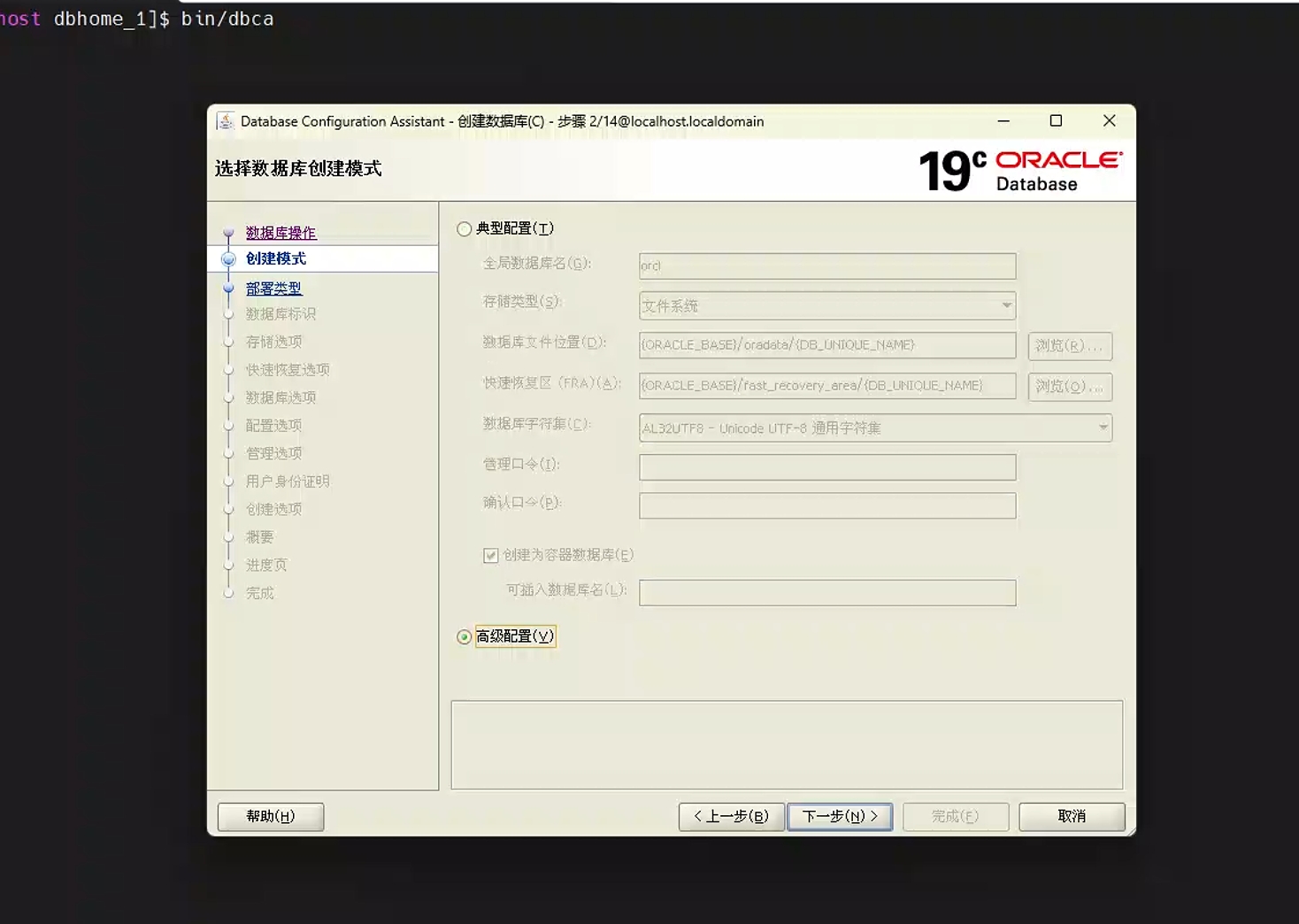Click the 帮助(H) button
Viewport: 1299px width, 924px height.
271,817
